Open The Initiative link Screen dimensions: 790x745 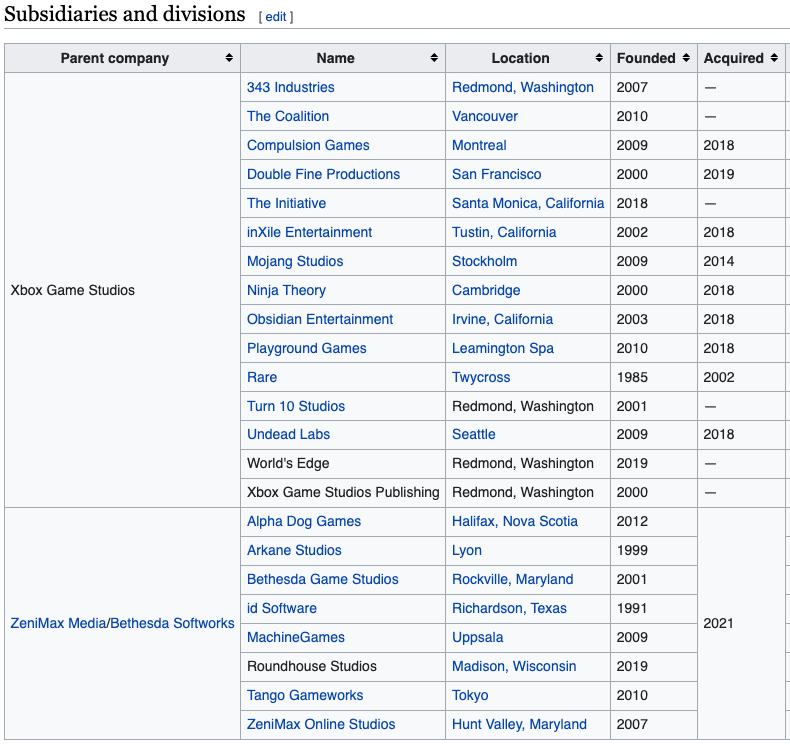[x=286, y=204]
